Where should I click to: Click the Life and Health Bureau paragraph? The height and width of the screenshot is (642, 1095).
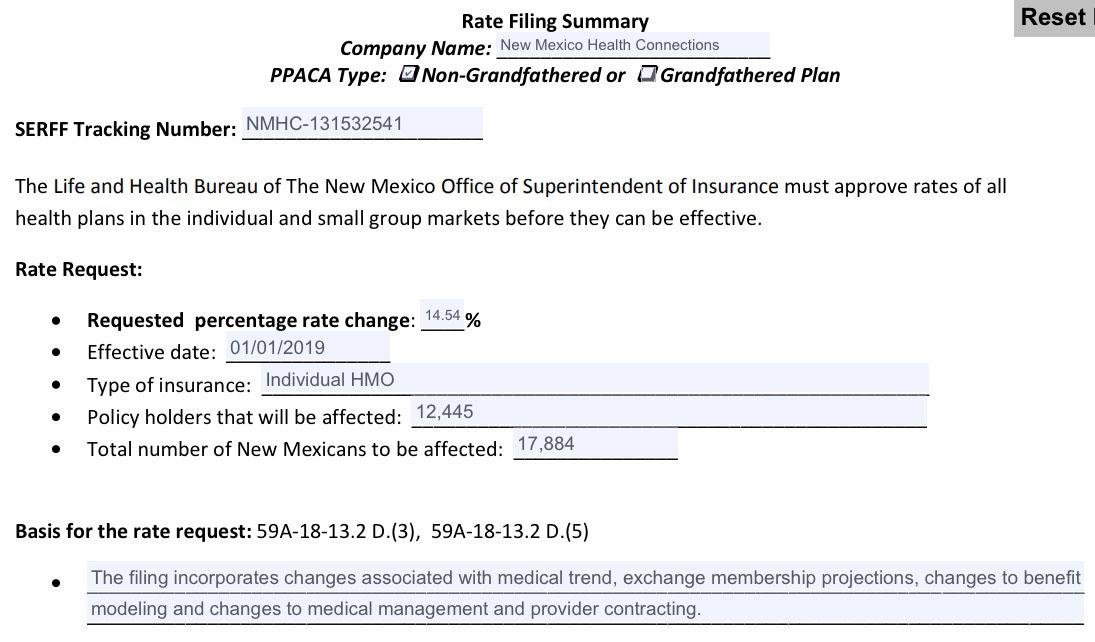(510, 202)
